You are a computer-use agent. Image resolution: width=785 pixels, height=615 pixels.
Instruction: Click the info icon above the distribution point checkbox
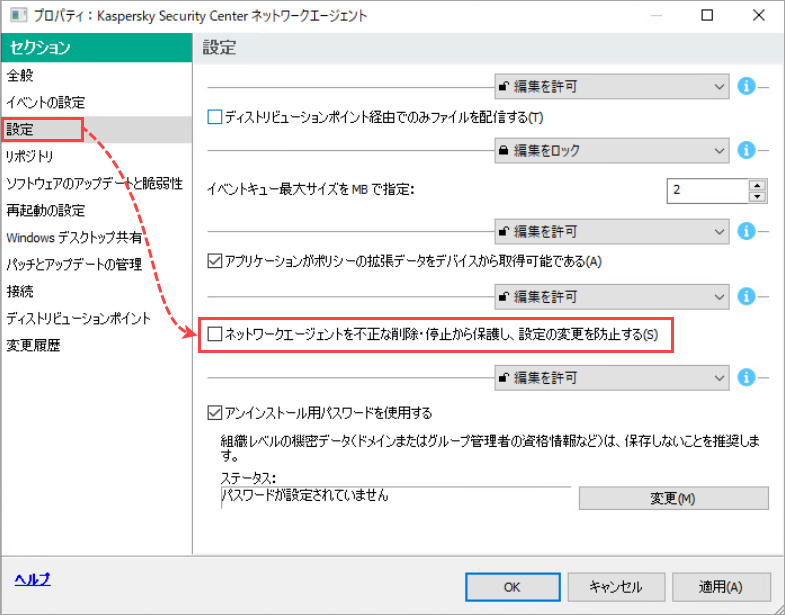(745, 87)
